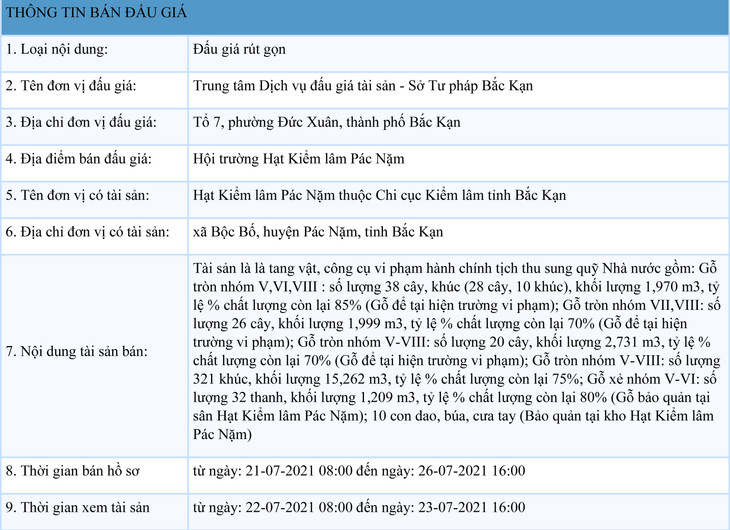Viewport: 730px width, 530px height.
Task: Select the 'Địa chỉ đơn vị đấu giá' label
Action: tap(80, 123)
